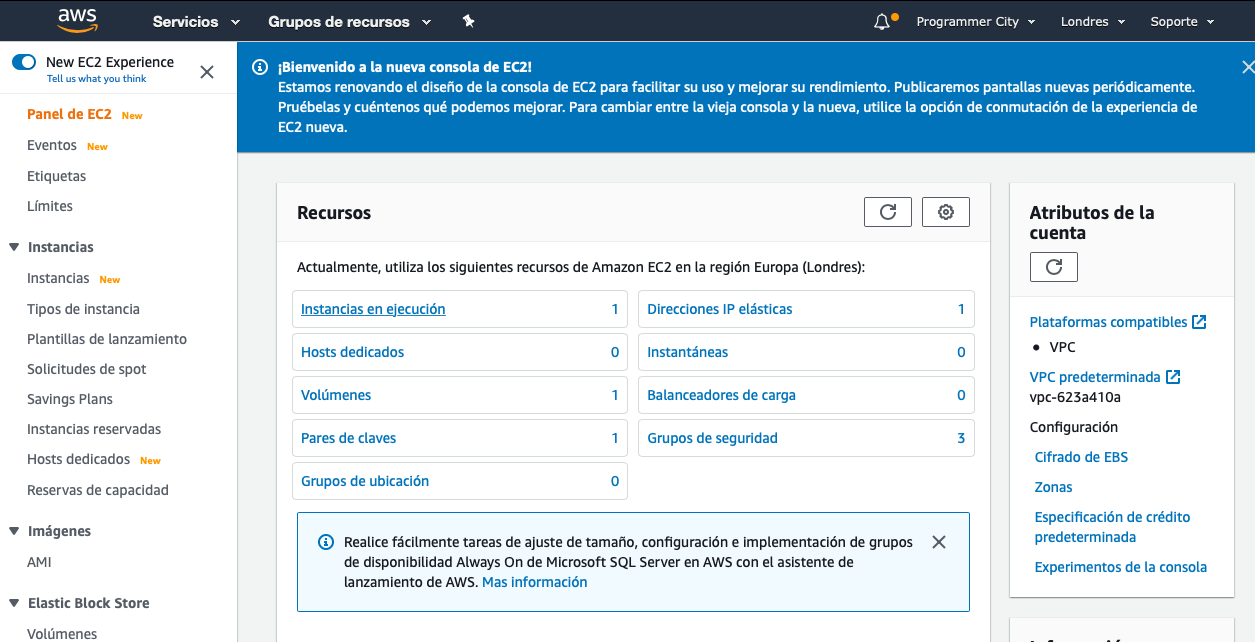Open Hosts dedicados resource card
The width and height of the screenshot is (1255, 642).
(x=460, y=352)
